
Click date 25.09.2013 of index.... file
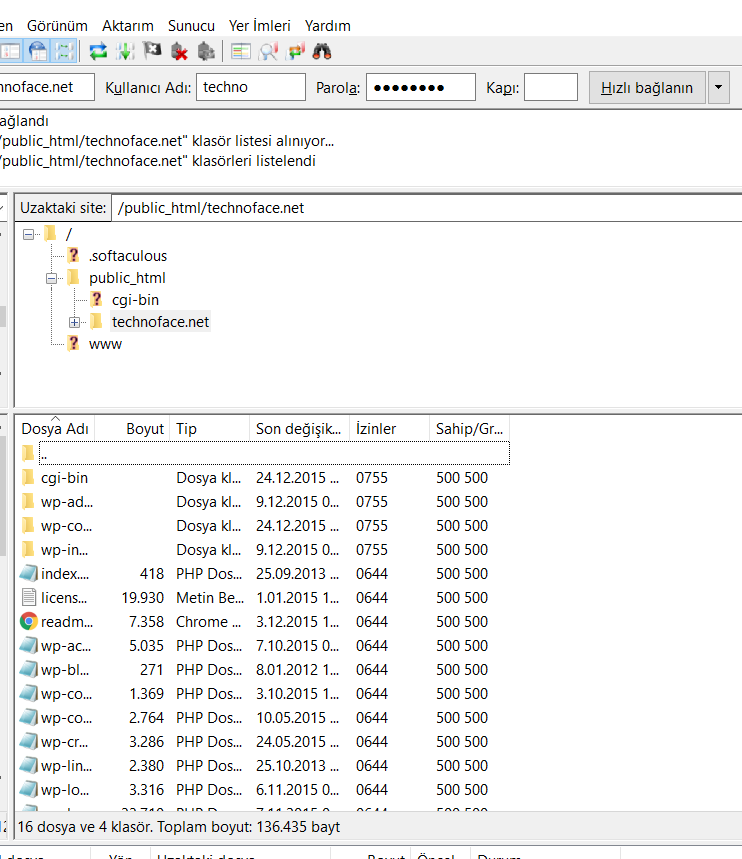click(298, 574)
